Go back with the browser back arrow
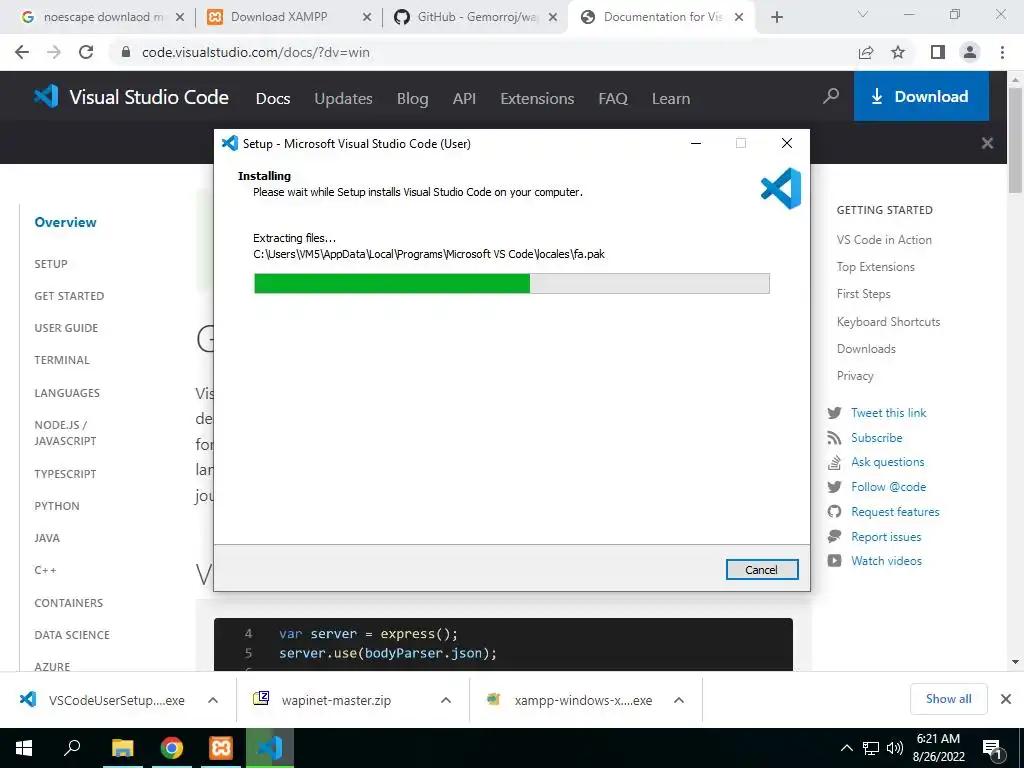 click(22, 52)
